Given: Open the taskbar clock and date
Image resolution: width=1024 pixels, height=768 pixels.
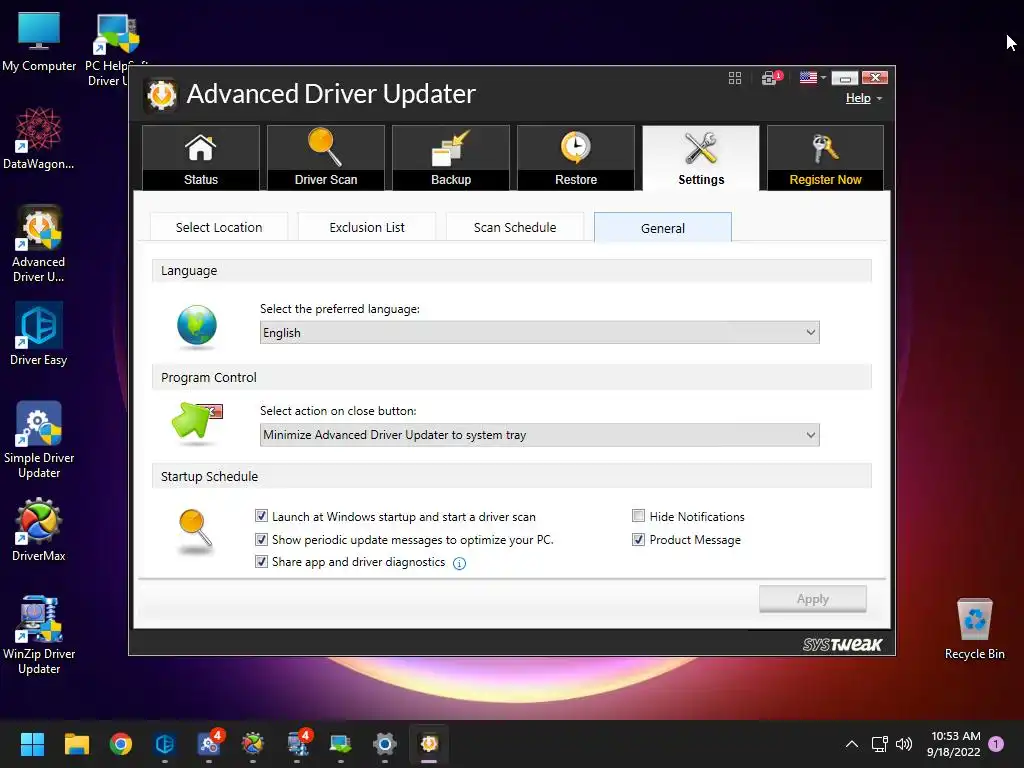Looking at the screenshot, I should pyautogui.click(x=954, y=744).
